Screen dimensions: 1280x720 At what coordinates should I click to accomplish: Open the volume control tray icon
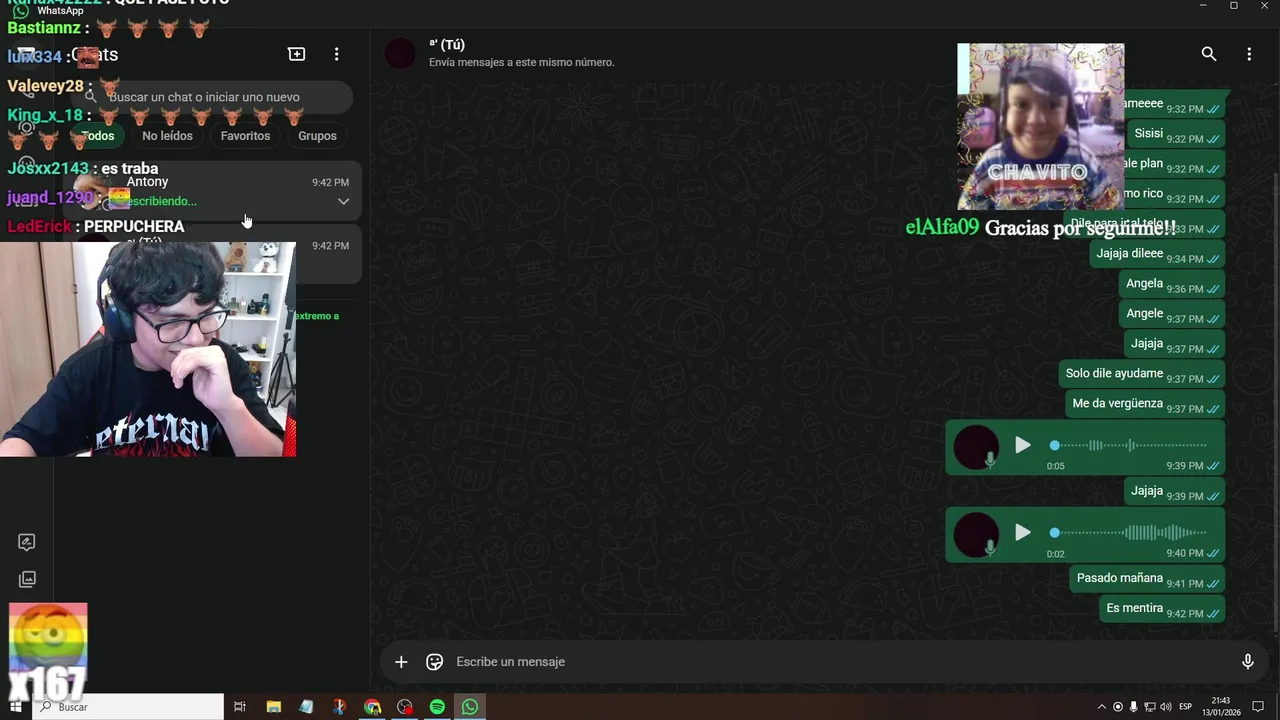click(x=1165, y=707)
